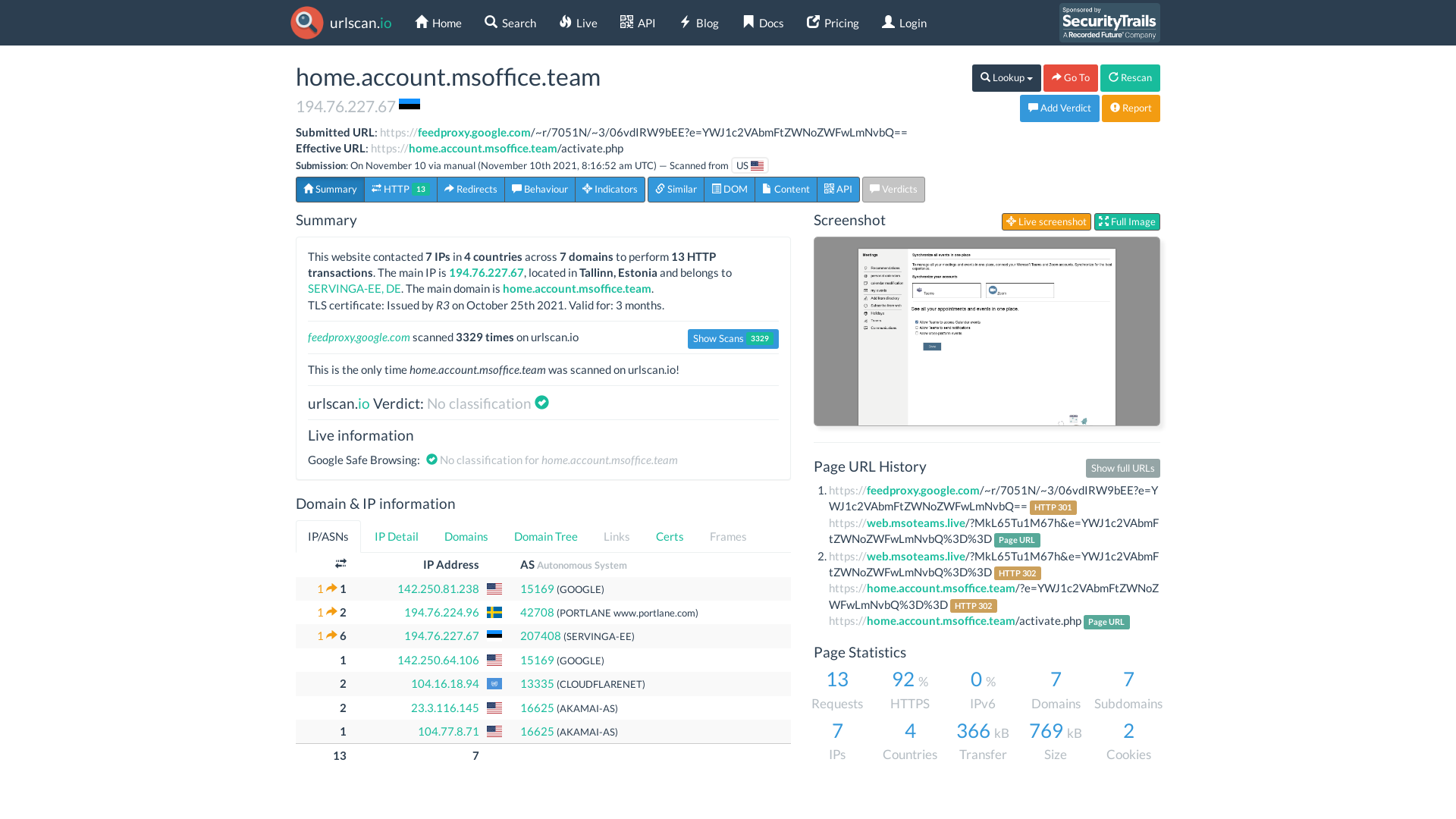Click the Rescan button
The height and width of the screenshot is (819, 1456).
[1130, 78]
